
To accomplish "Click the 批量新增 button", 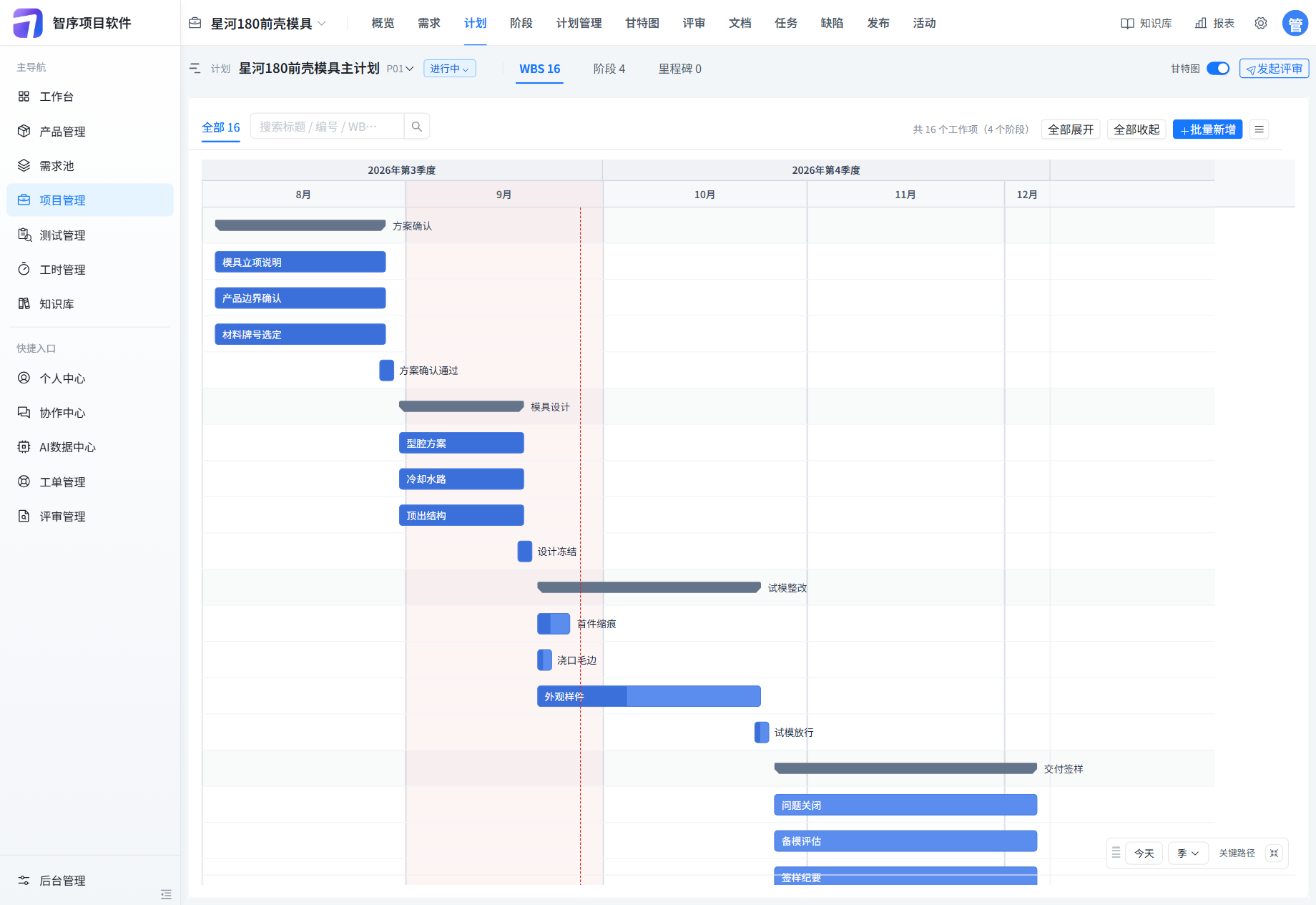I will click(1208, 129).
